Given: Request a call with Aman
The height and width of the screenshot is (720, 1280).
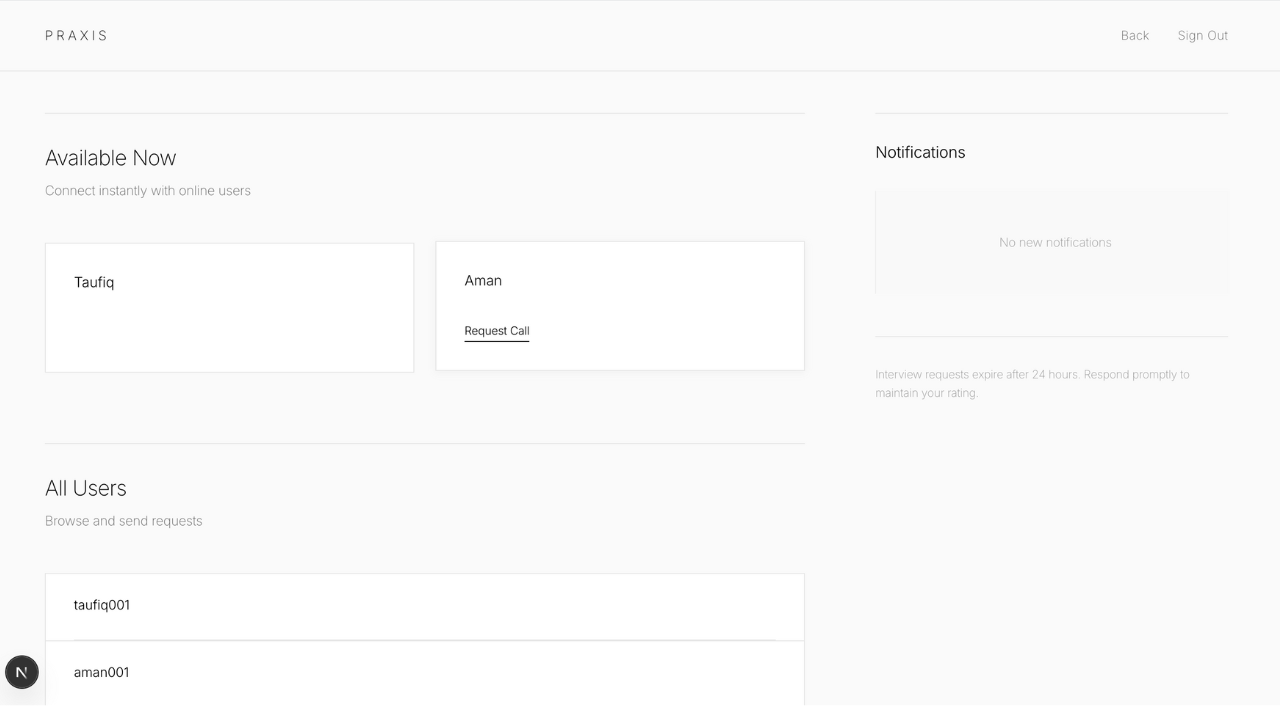Looking at the screenshot, I should [x=496, y=331].
